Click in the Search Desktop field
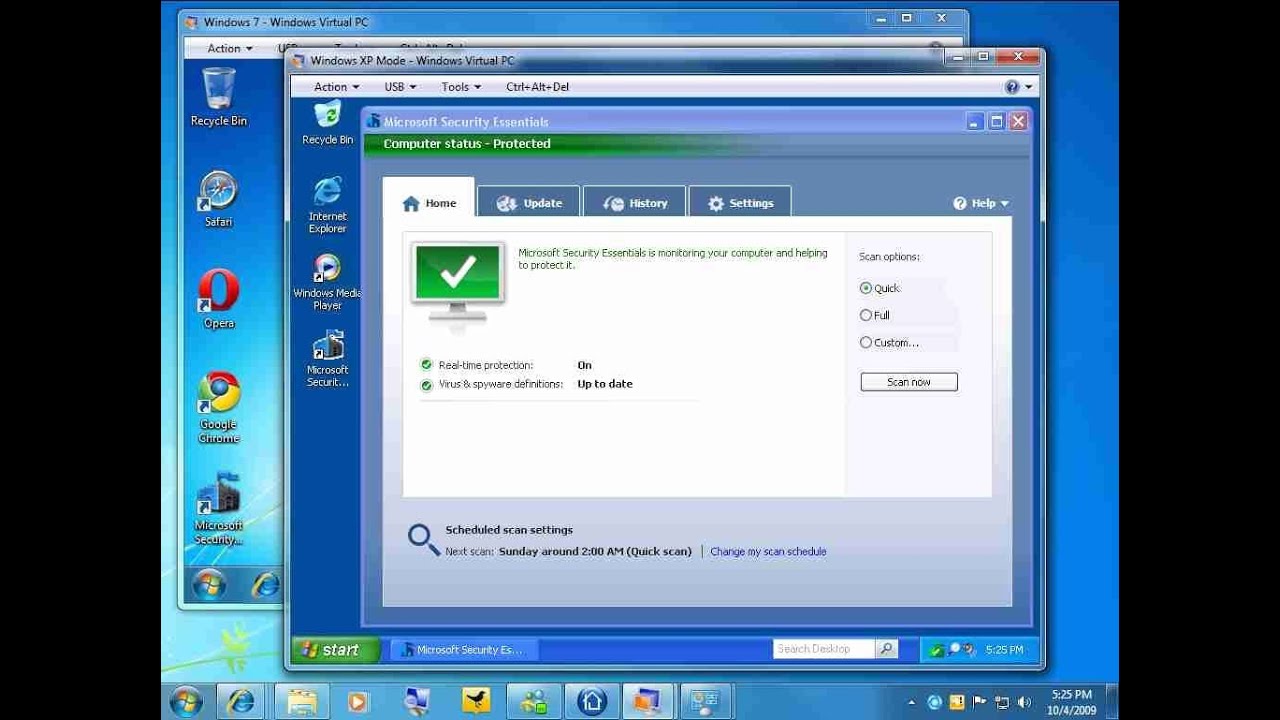1280x720 pixels. 824,649
